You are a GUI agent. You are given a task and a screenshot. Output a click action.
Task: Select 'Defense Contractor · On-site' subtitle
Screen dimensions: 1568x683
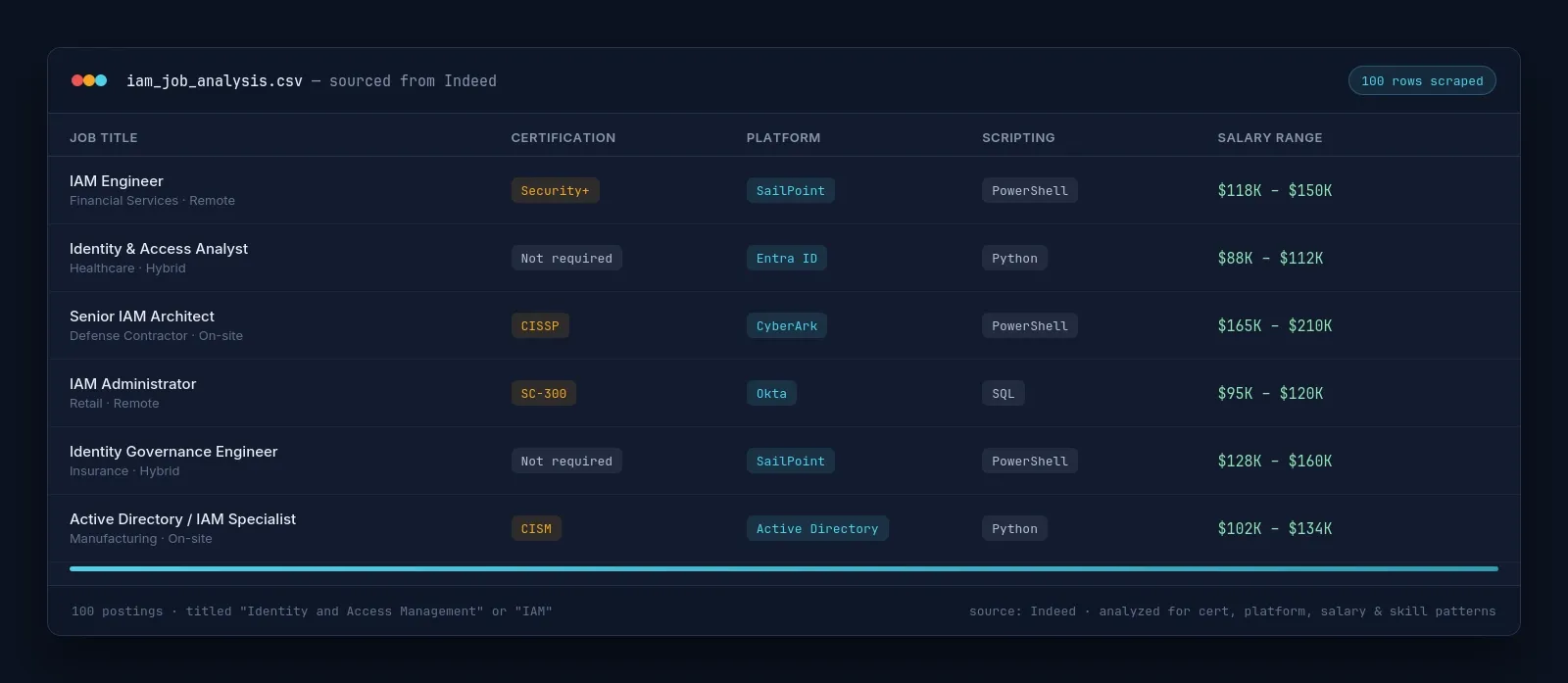click(x=156, y=336)
